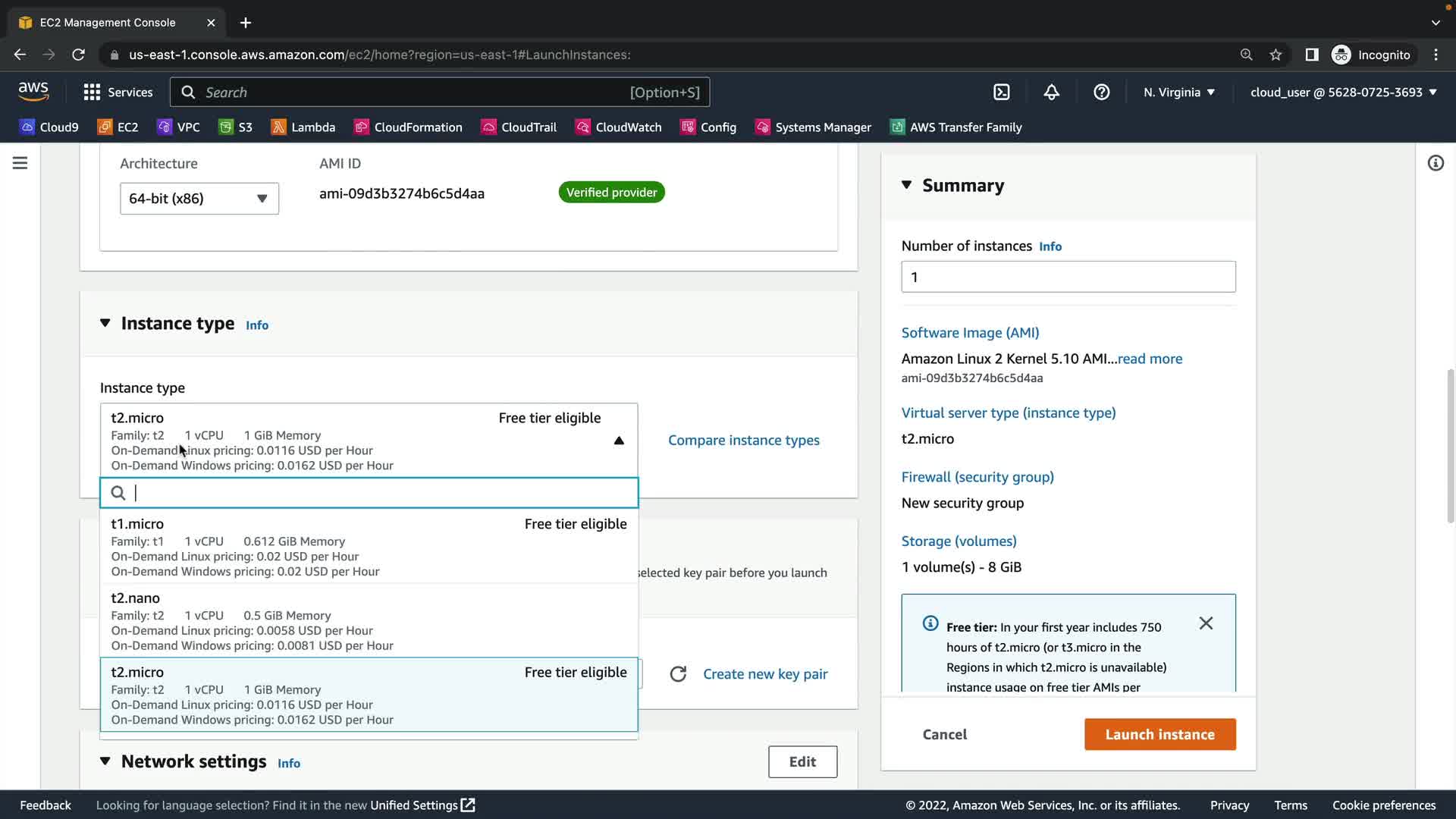Viewport: 1456px width, 819px height.
Task: Click the help question mark icon
Action: coord(1101,92)
